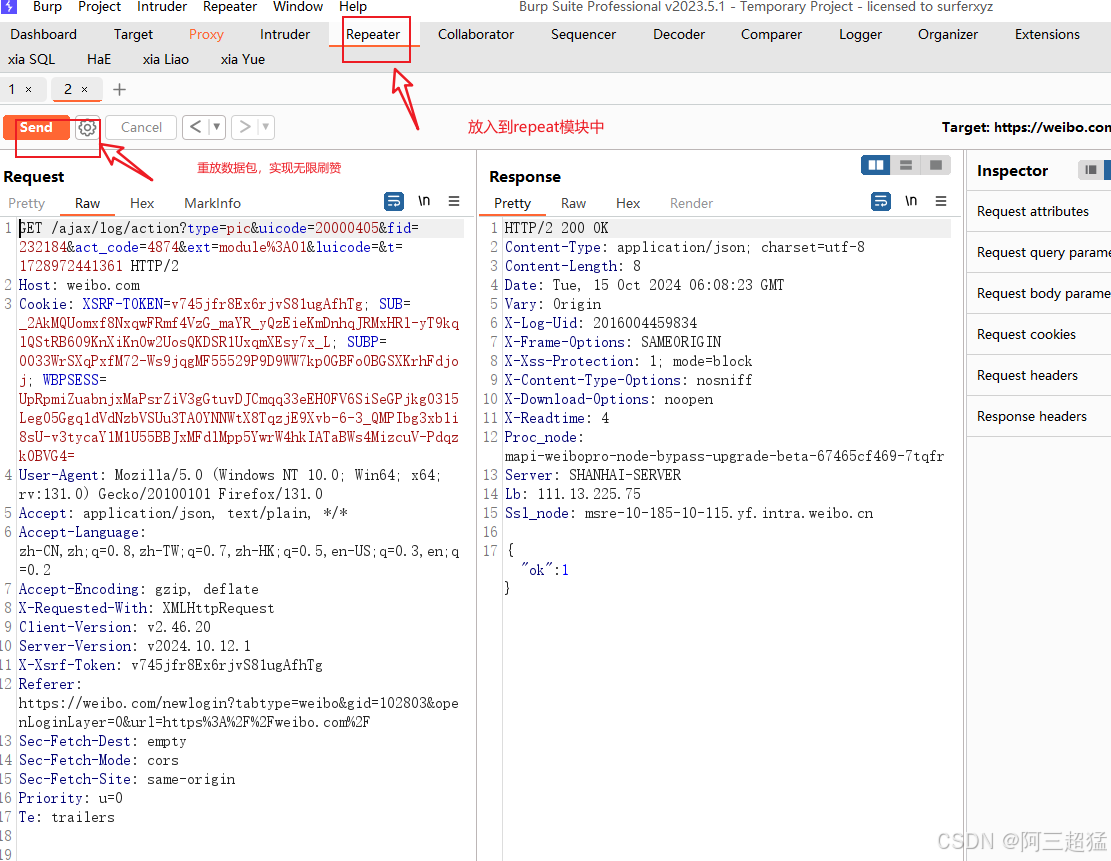Open the Repeater menu in the menu bar
This screenshot has width=1111, height=861.
[230, 6]
